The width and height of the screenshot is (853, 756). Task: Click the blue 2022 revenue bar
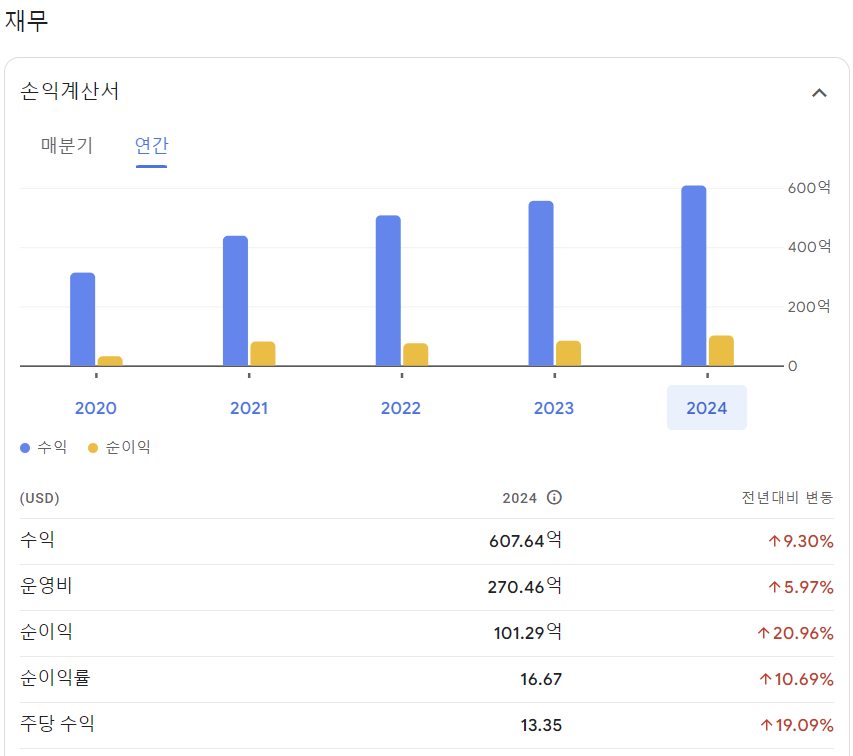[x=388, y=290]
